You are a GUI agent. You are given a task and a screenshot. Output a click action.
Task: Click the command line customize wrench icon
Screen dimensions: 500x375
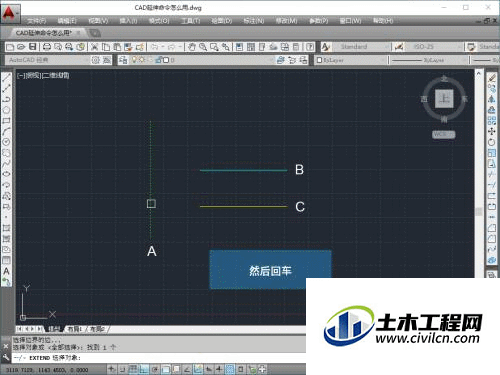tap(6, 358)
